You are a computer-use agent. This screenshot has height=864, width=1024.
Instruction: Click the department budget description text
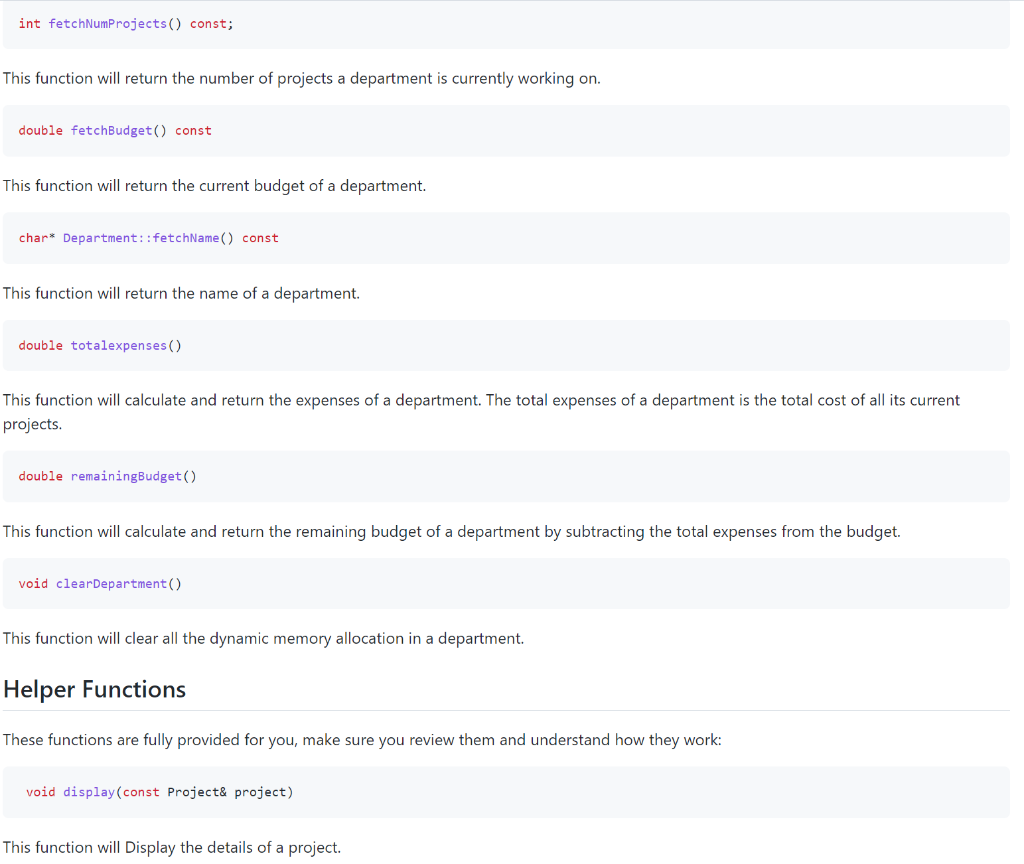pos(213,185)
